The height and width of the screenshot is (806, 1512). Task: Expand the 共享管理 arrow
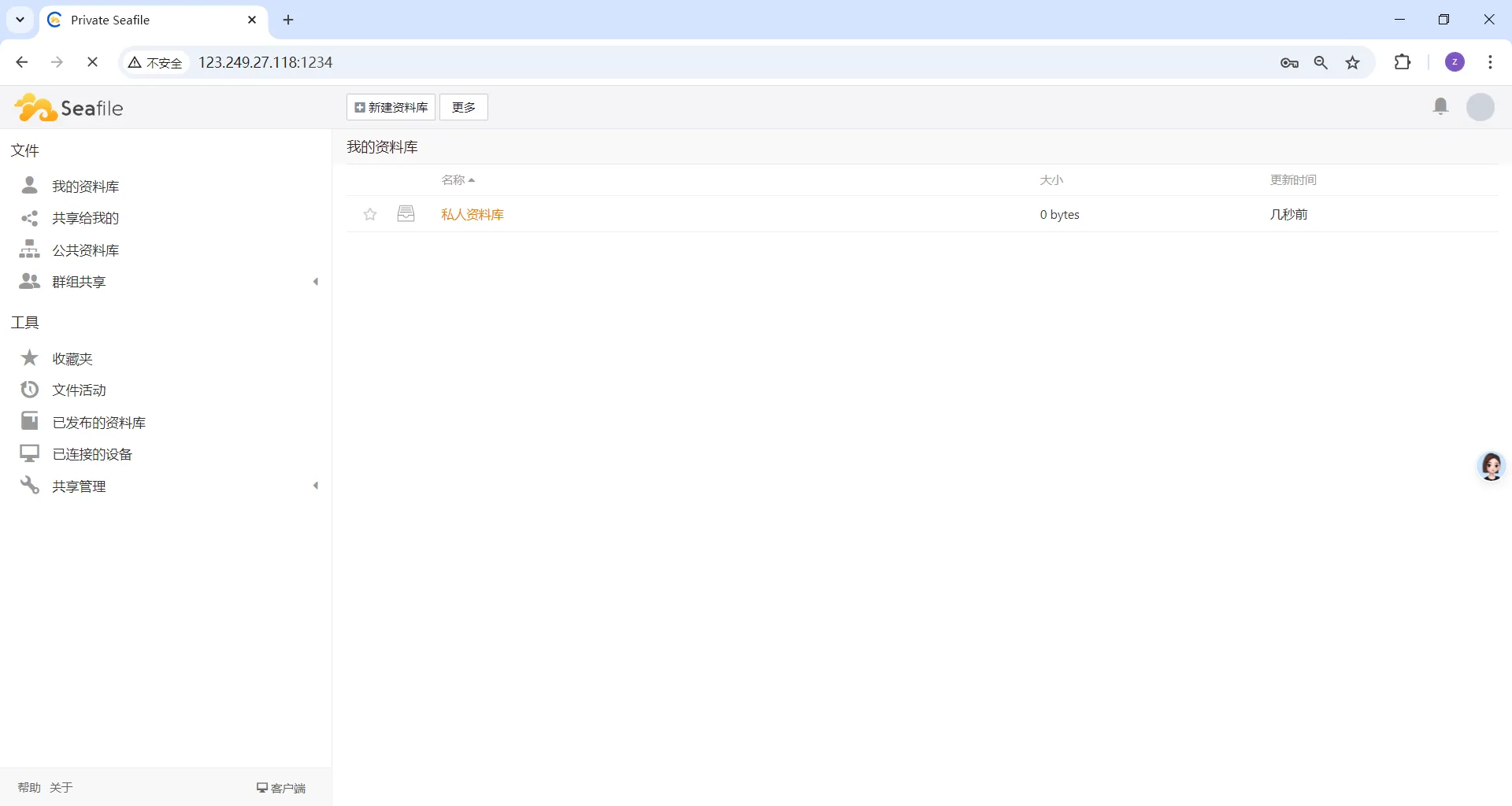pyautogui.click(x=316, y=486)
